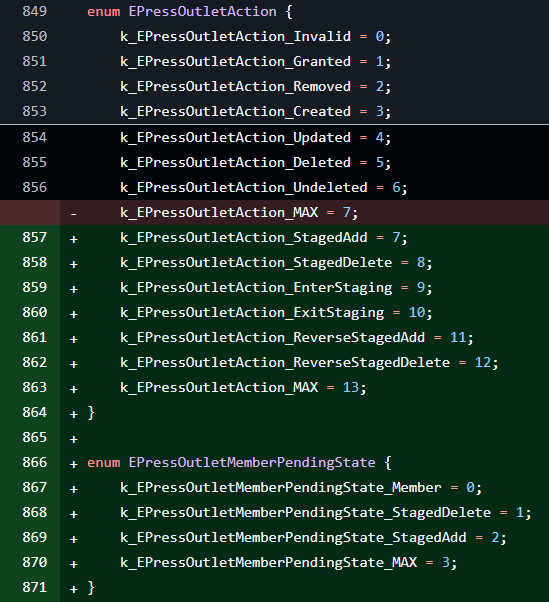Click k_EPressOutletAction_Removed identifier
This screenshot has width=549, height=602.
pyautogui.click(x=235, y=86)
